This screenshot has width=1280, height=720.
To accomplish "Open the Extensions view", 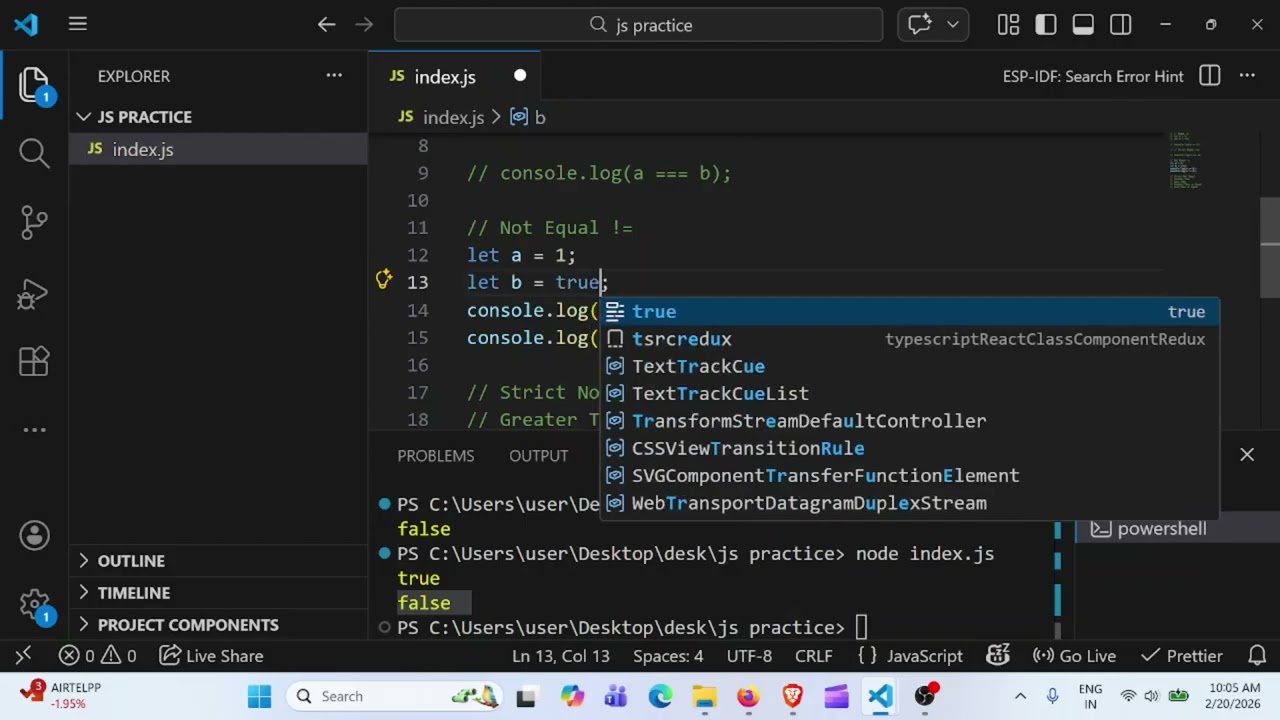I will [34, 361].
